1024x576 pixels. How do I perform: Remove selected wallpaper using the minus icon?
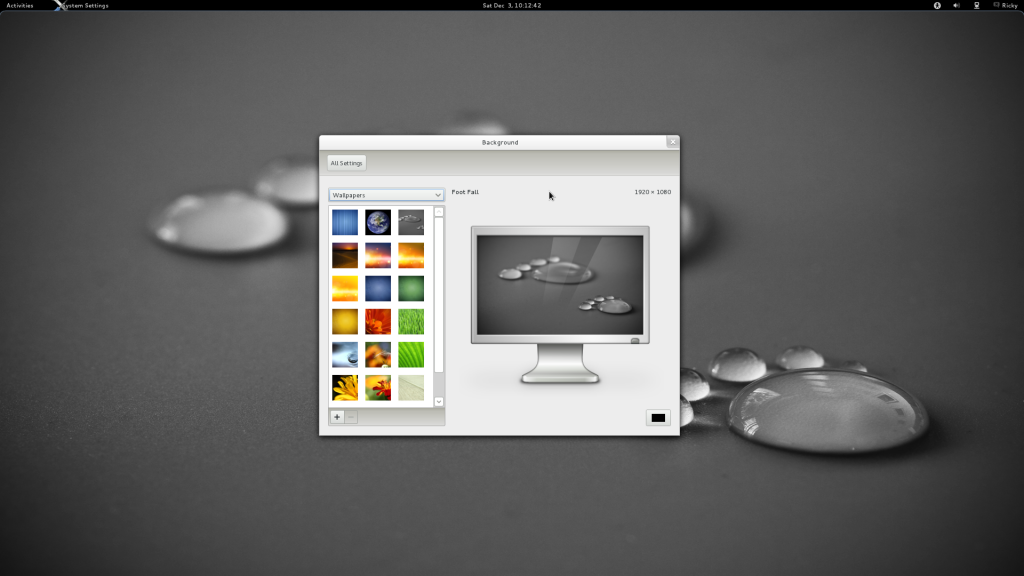click(352, 416)
